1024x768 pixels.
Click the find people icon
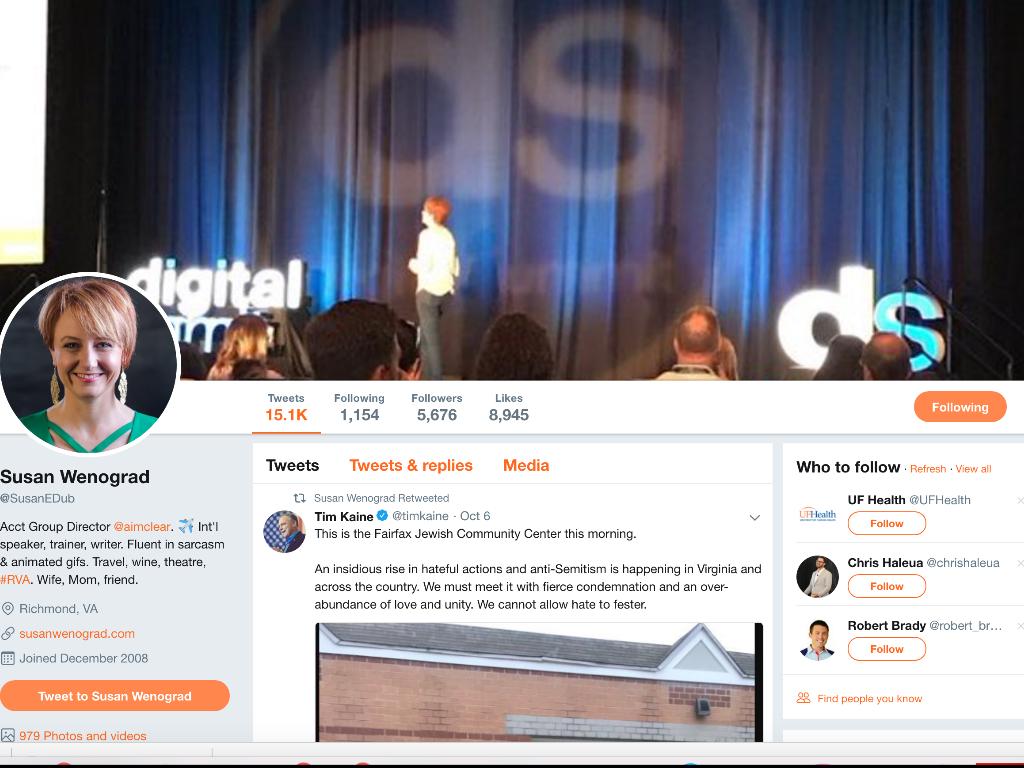(x=803, y=698)
